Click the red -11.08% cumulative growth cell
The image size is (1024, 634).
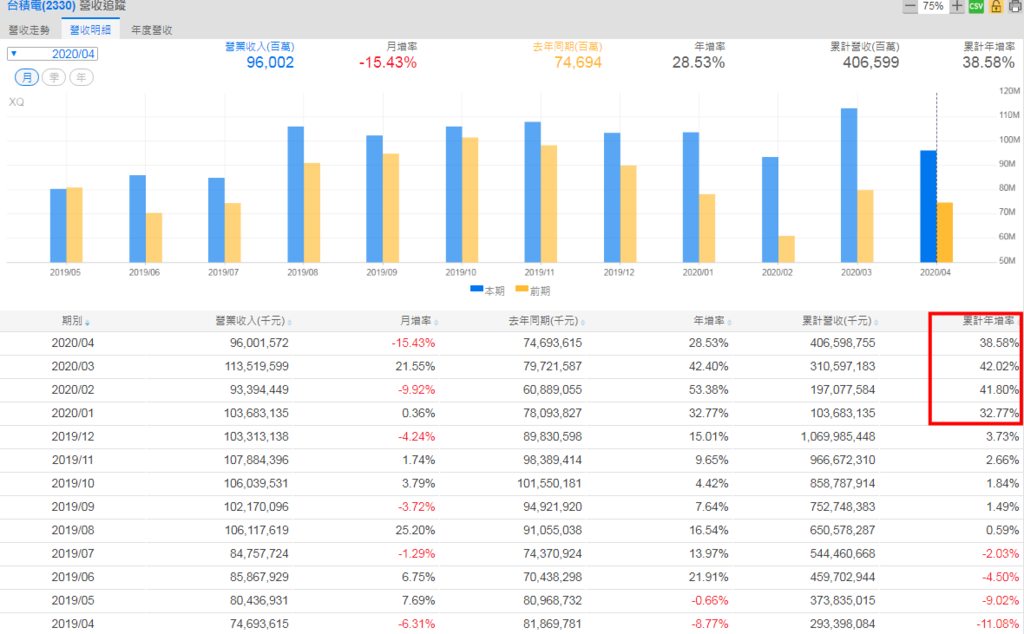pyautogui.click(x=997, y=624)
